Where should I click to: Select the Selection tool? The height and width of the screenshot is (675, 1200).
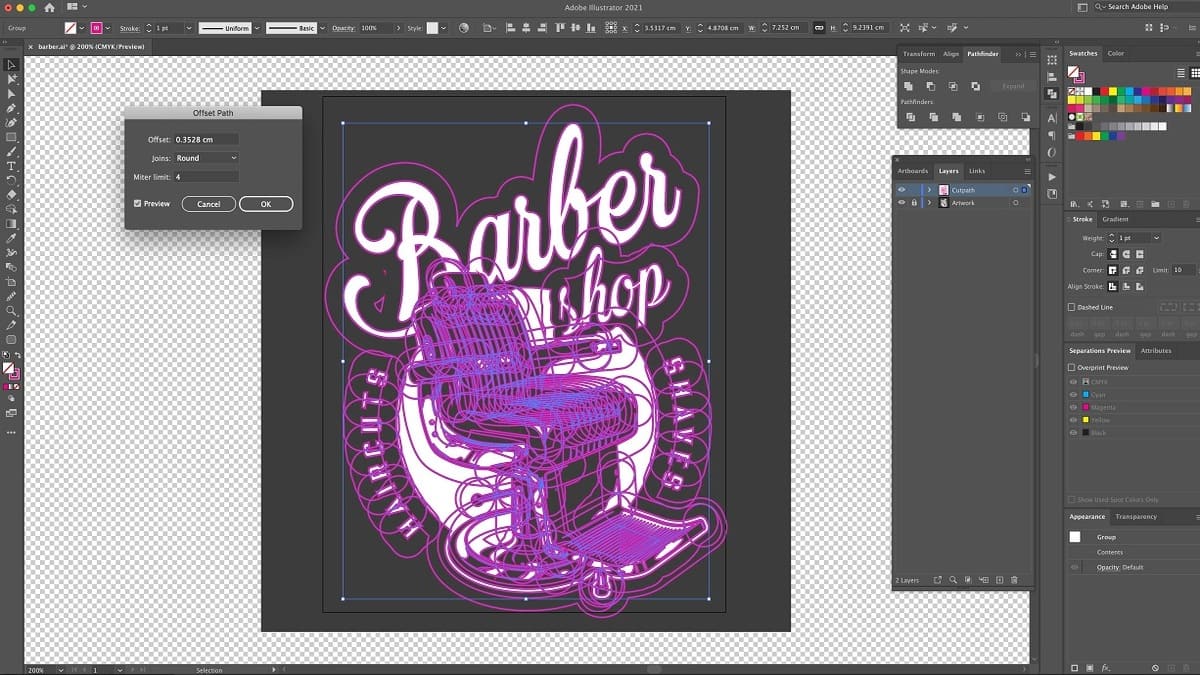[11, 63]
